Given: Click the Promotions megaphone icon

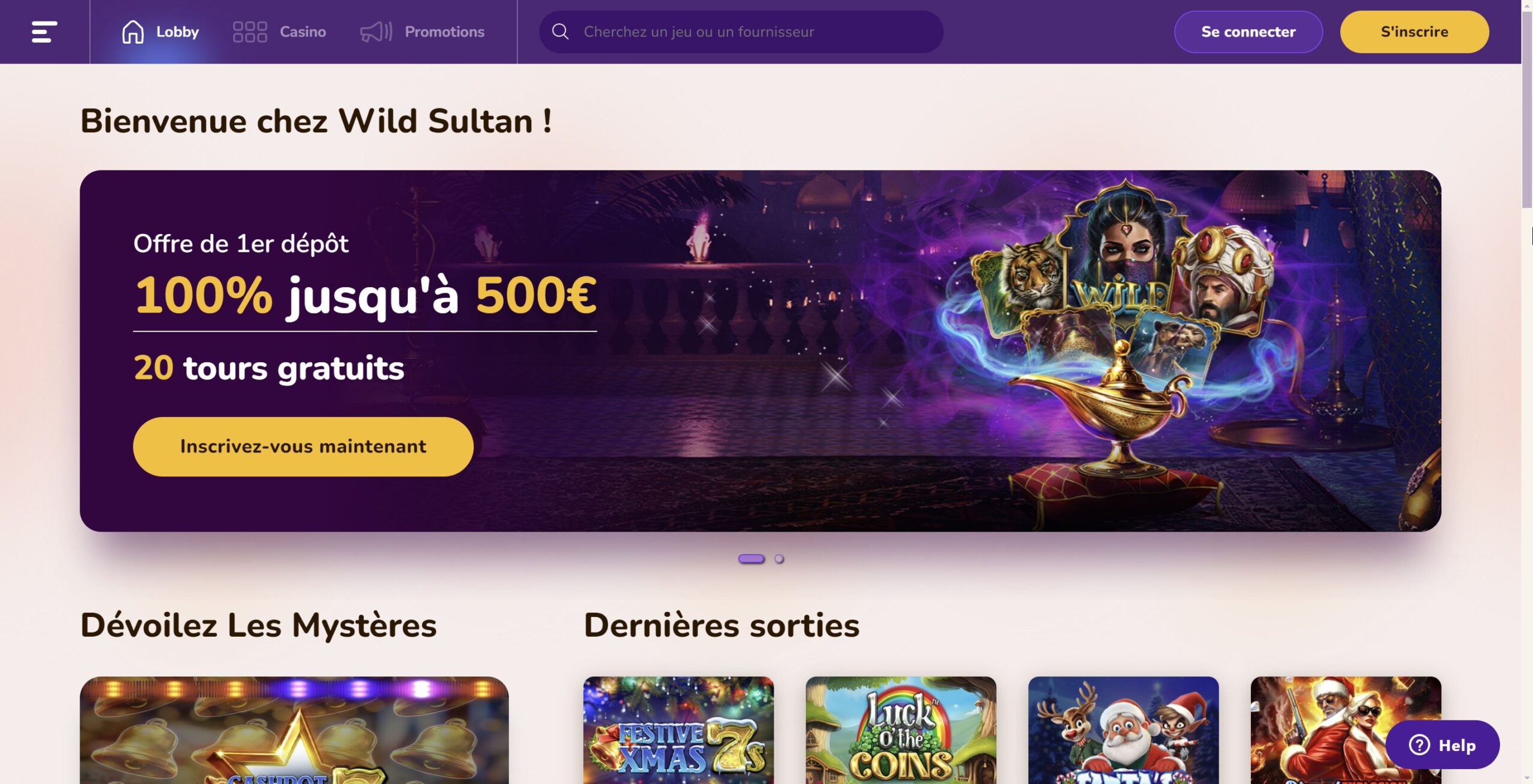Looking at the screenshot, I should tap(376, 32).
